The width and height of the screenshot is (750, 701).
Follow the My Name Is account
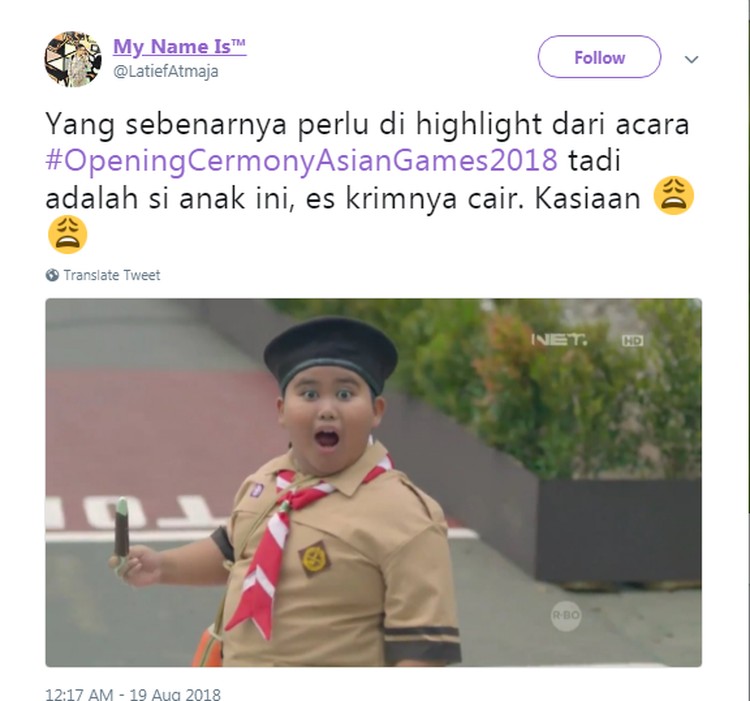click(599, 57)
